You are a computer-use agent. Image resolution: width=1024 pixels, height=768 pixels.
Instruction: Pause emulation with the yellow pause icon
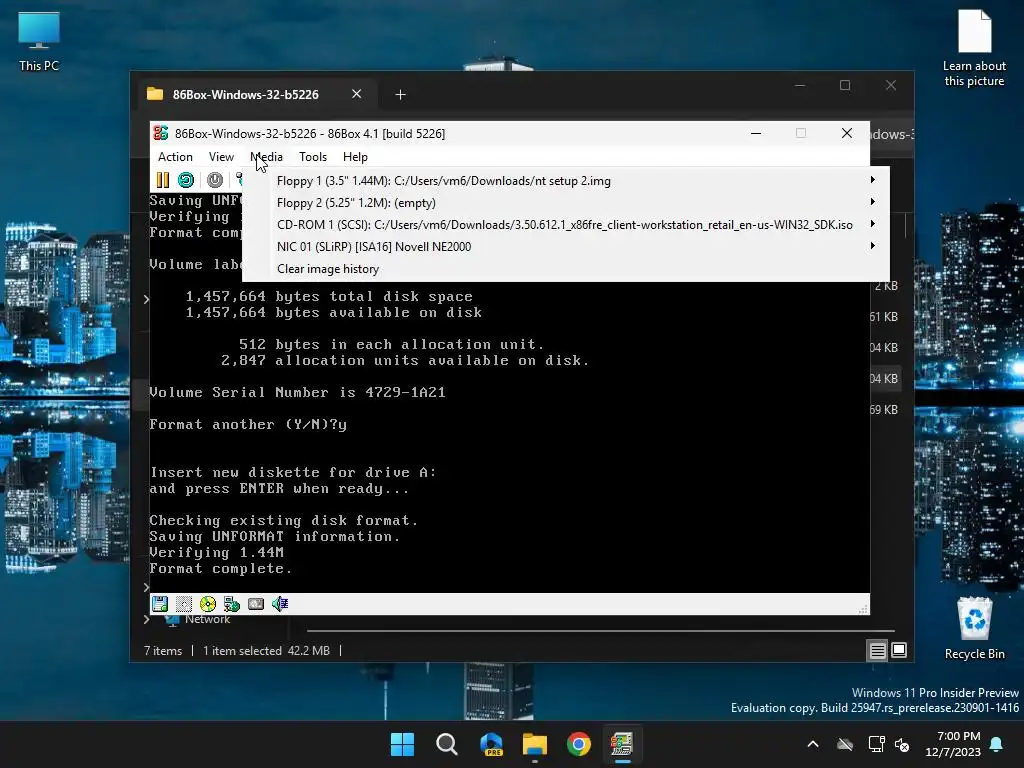[x=163, y=180]
